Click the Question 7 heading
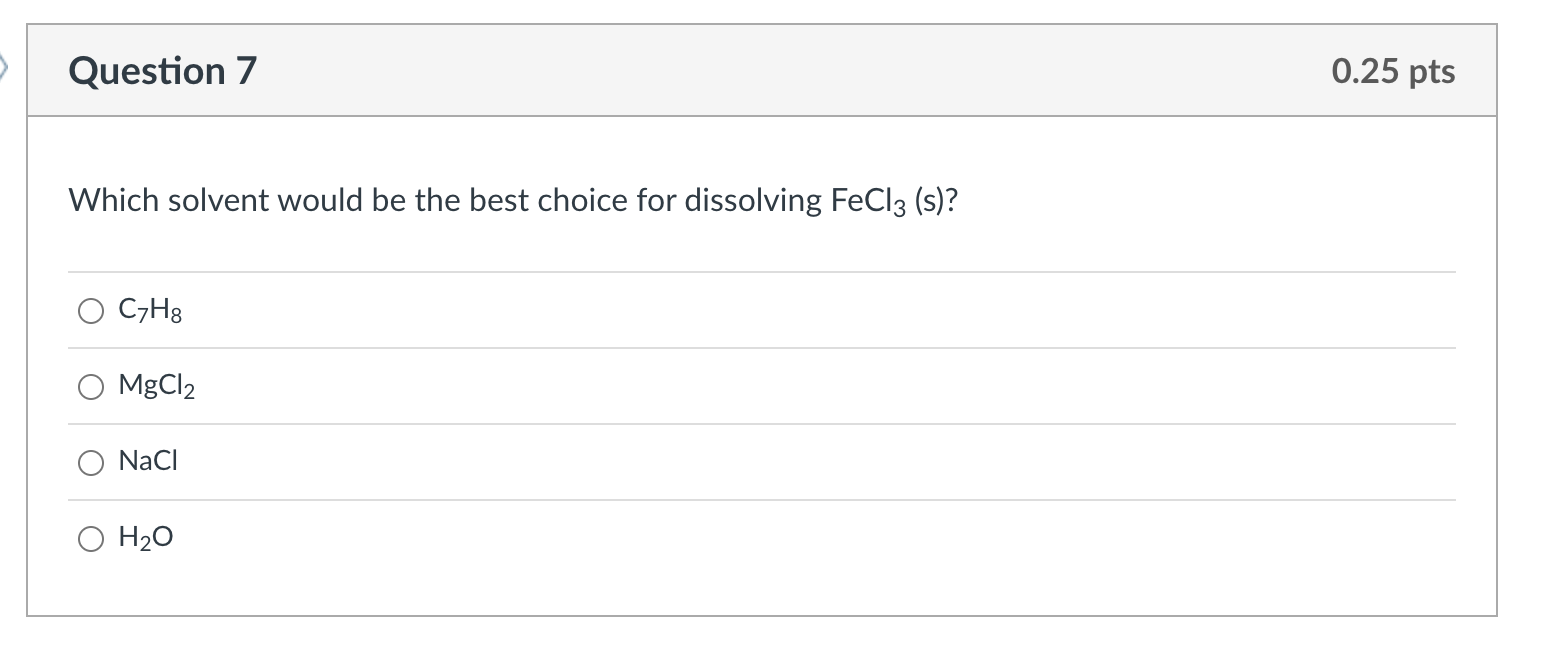The height and width of the screenshot is (654, 1562). pos(163,71)
